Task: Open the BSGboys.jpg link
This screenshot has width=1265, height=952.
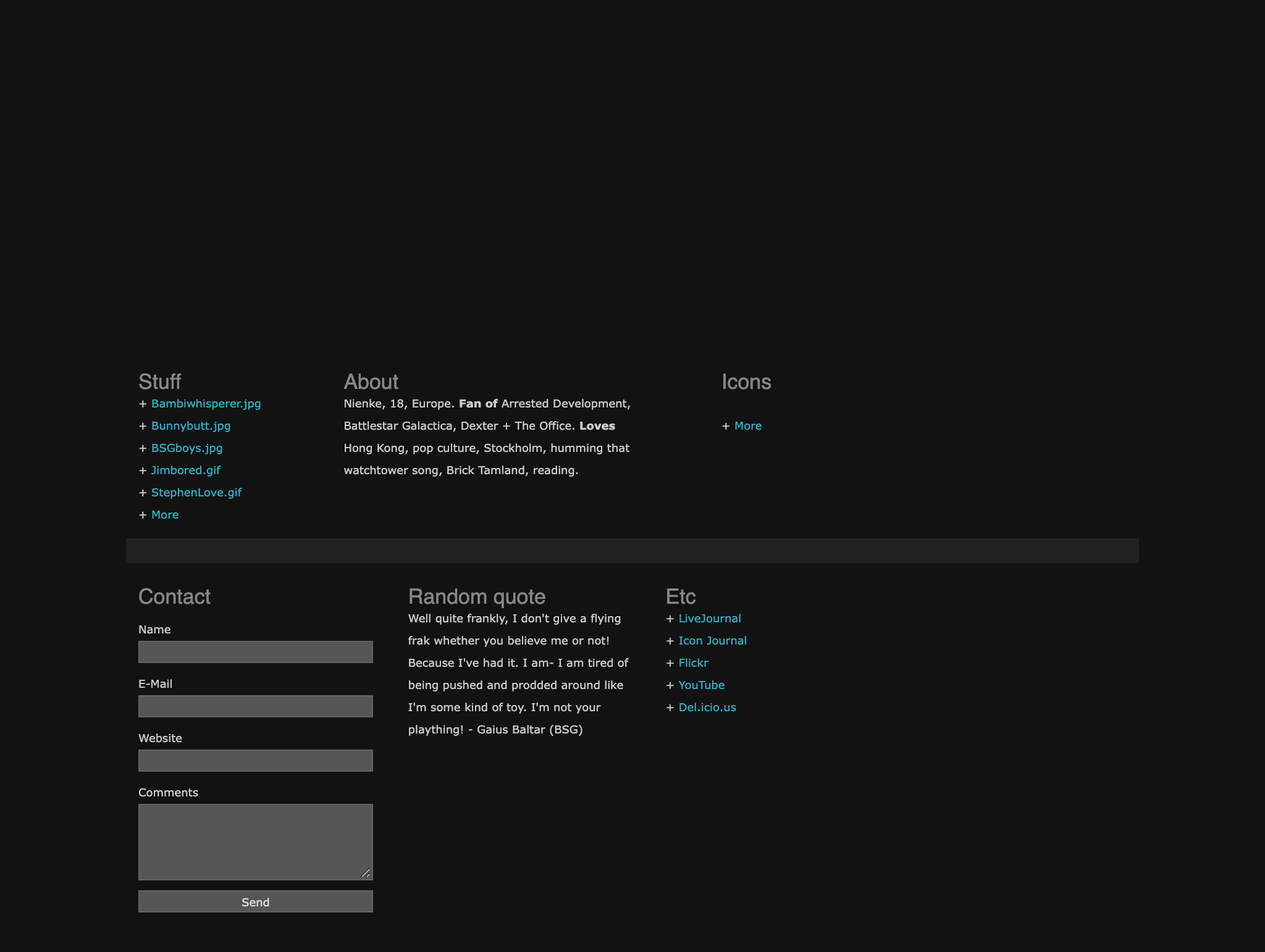Action: point(187,448)
